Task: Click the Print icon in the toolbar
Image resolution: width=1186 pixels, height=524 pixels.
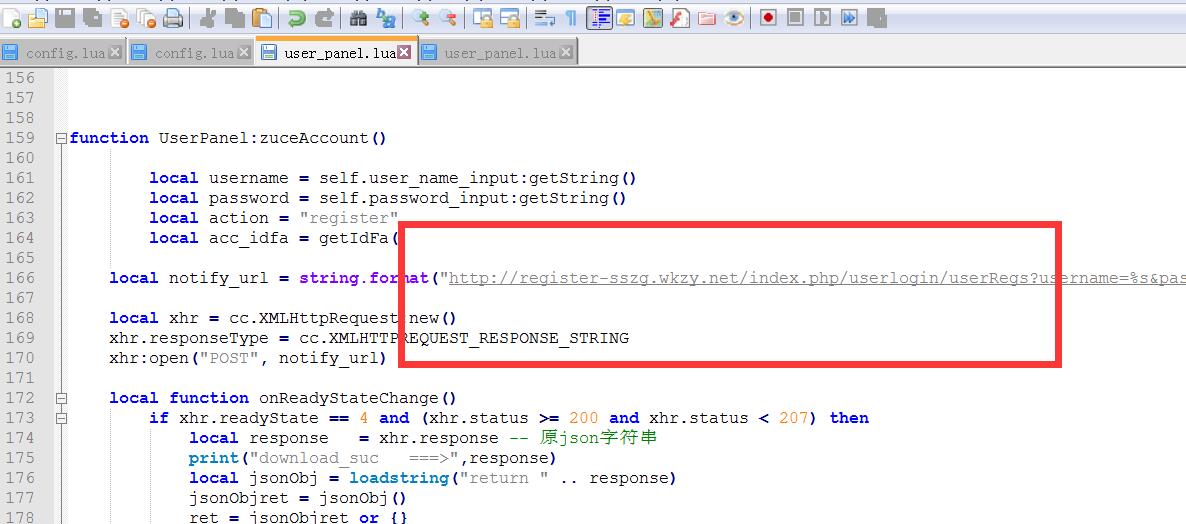Action: tap(173, 17)
